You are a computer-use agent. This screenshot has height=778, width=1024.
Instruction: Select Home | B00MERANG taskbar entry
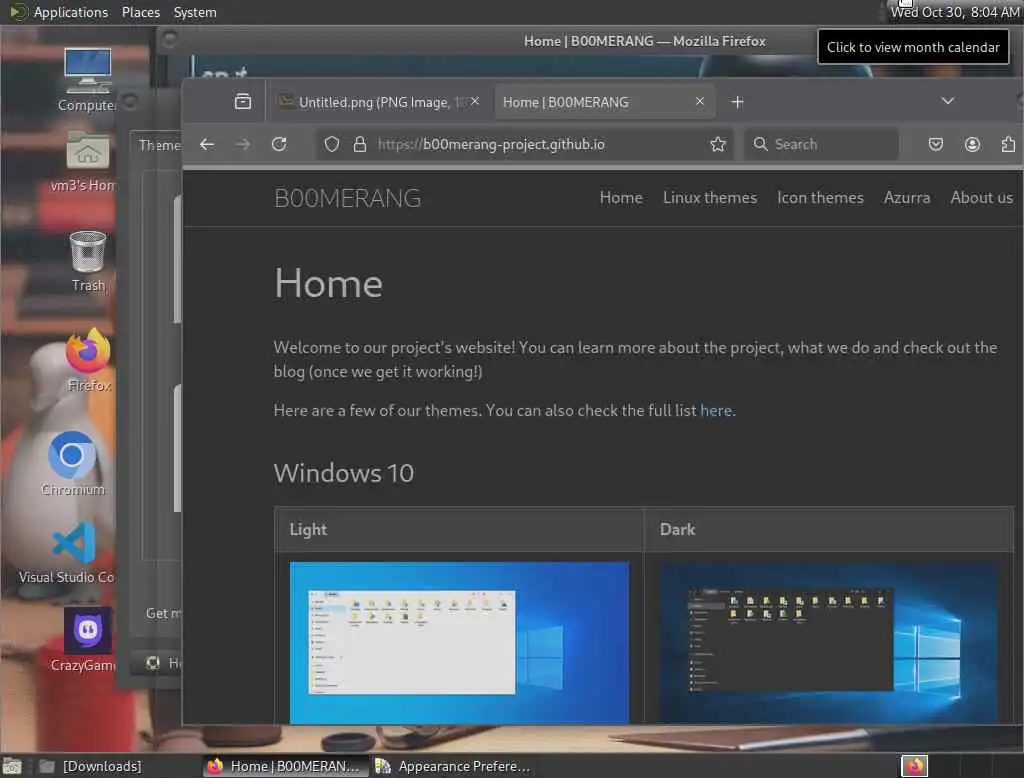coord(284,766)
